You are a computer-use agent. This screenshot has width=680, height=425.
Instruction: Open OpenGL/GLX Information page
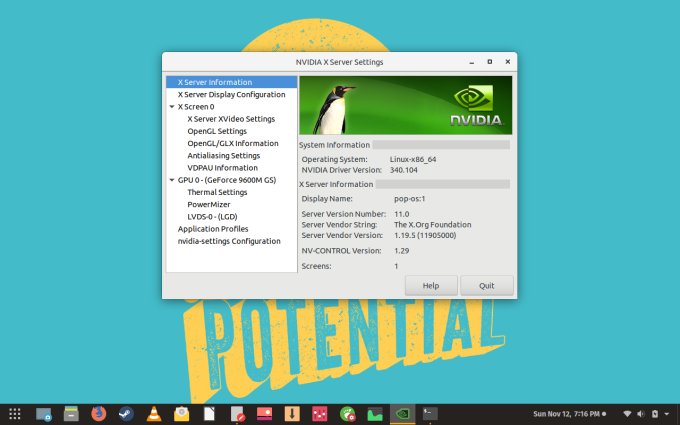click(233, 143)
